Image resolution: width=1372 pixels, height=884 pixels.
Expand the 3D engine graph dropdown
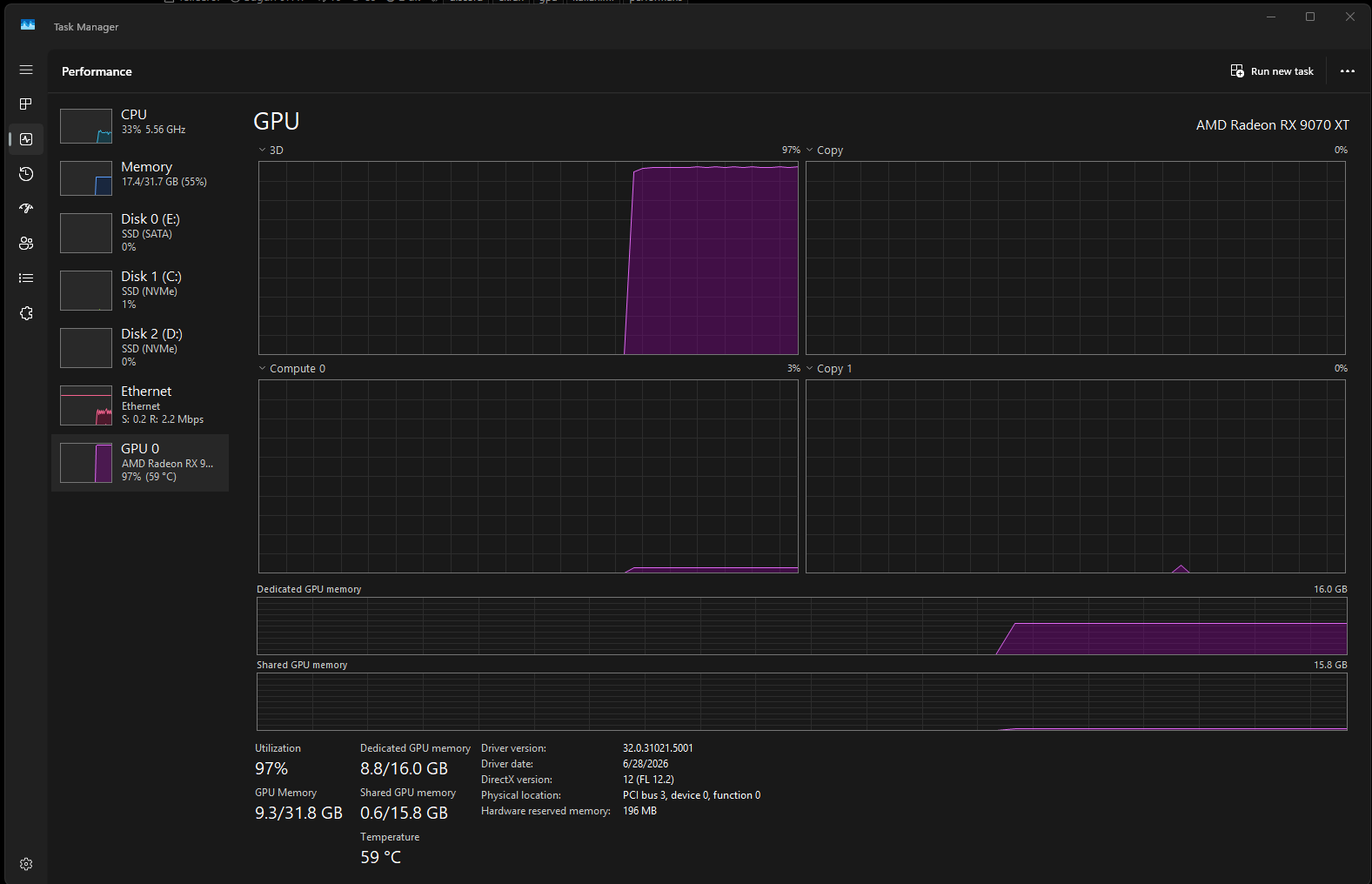point(271,151)
